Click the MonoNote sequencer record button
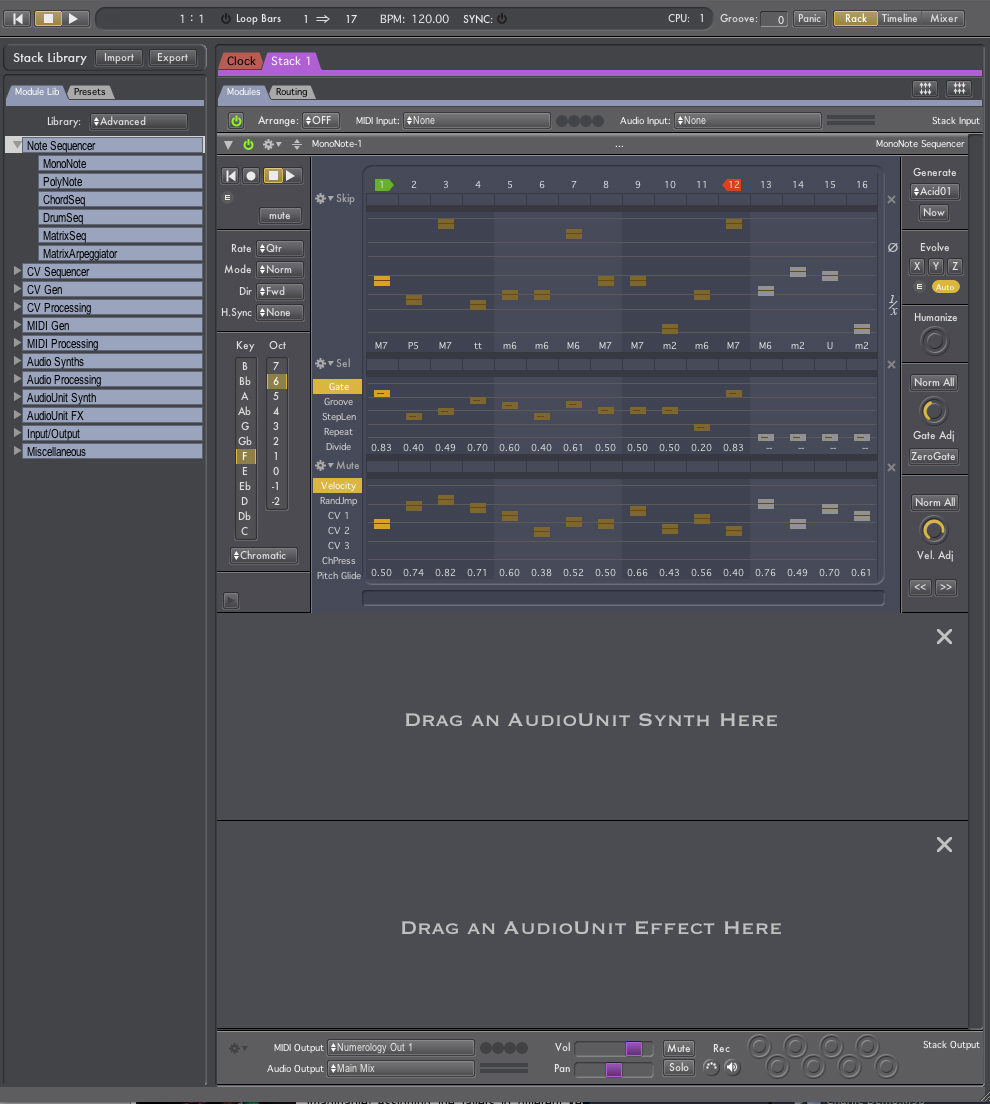This screenshot has width=990, height=1104. (x=251, y=176)
